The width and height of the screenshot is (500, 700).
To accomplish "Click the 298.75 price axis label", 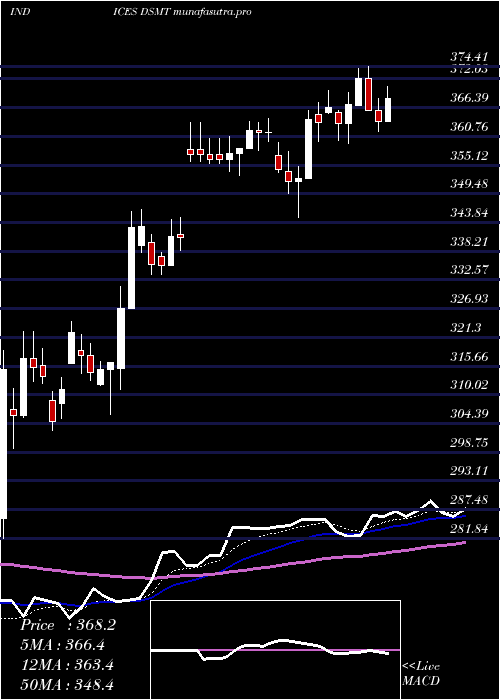I will [x=468, y=442].
